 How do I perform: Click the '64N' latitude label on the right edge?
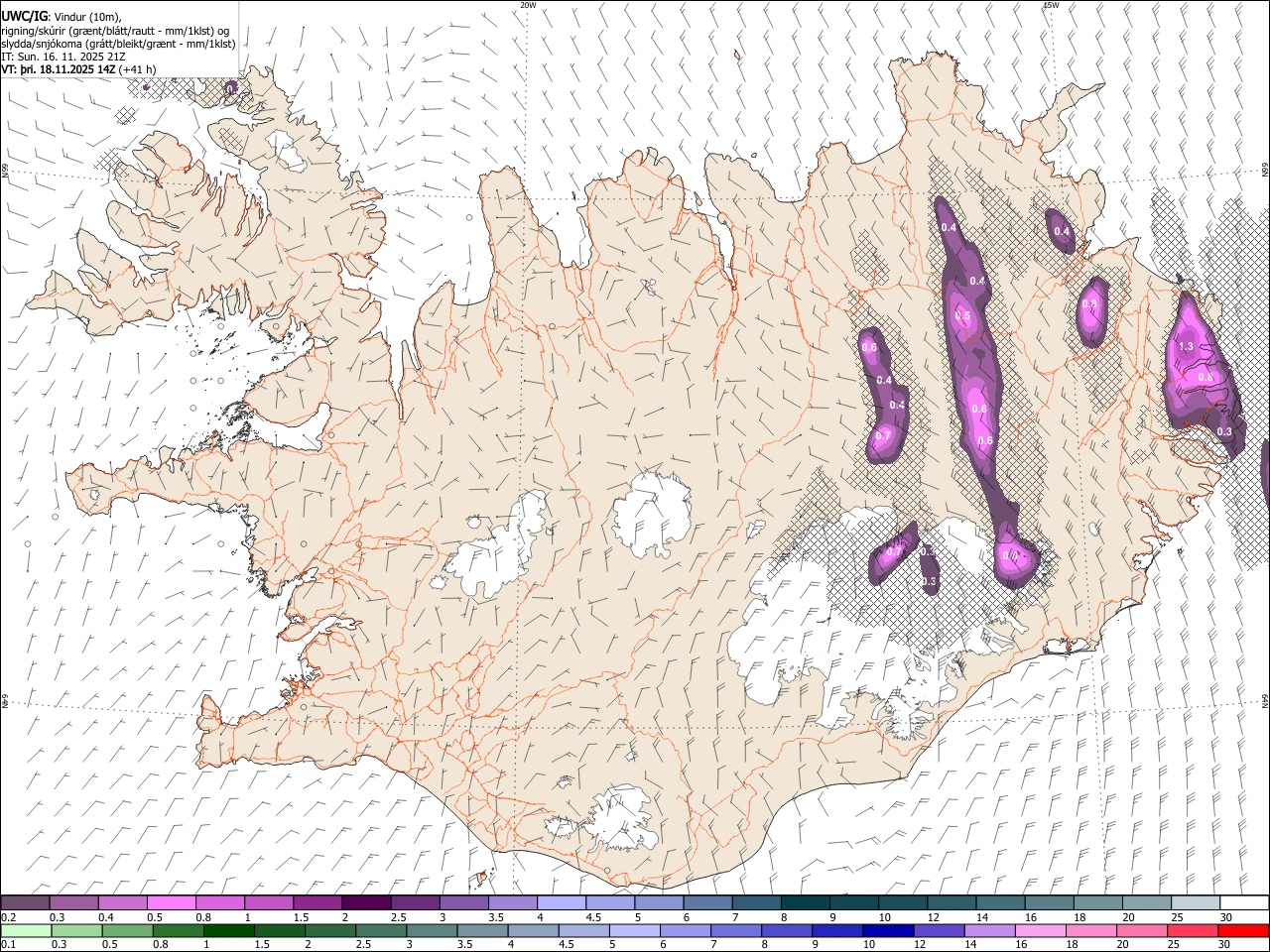[1265, 700]
